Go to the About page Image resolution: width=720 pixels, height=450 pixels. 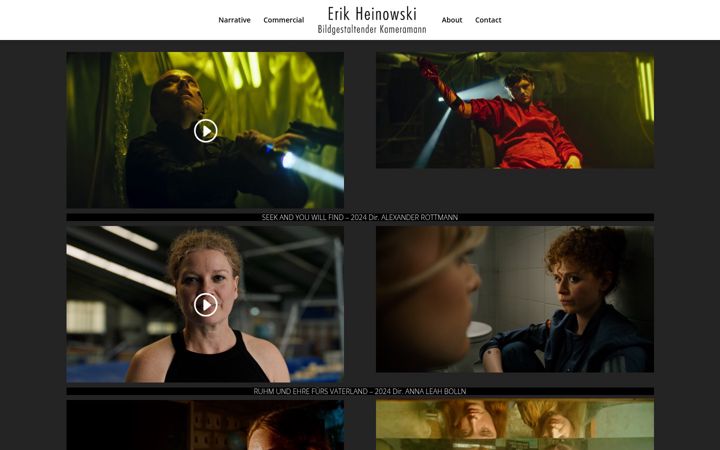pos(452,20)
